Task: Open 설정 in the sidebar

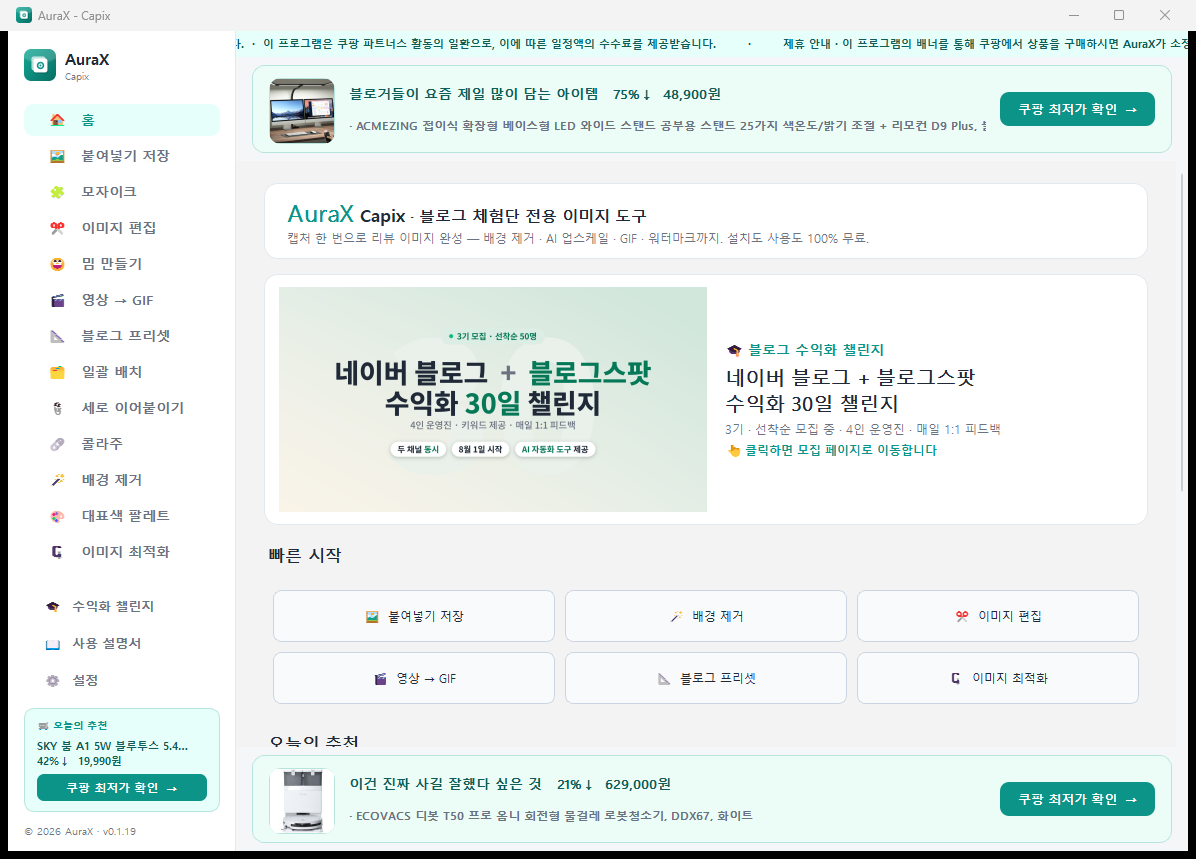Action: tap(122, 680)
